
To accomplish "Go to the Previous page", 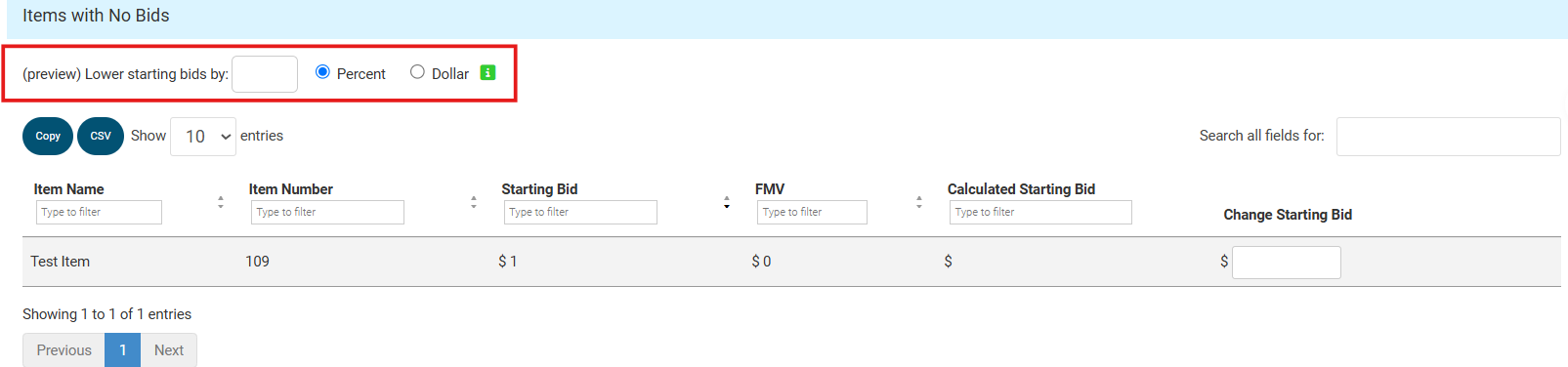I will (64, 349).
